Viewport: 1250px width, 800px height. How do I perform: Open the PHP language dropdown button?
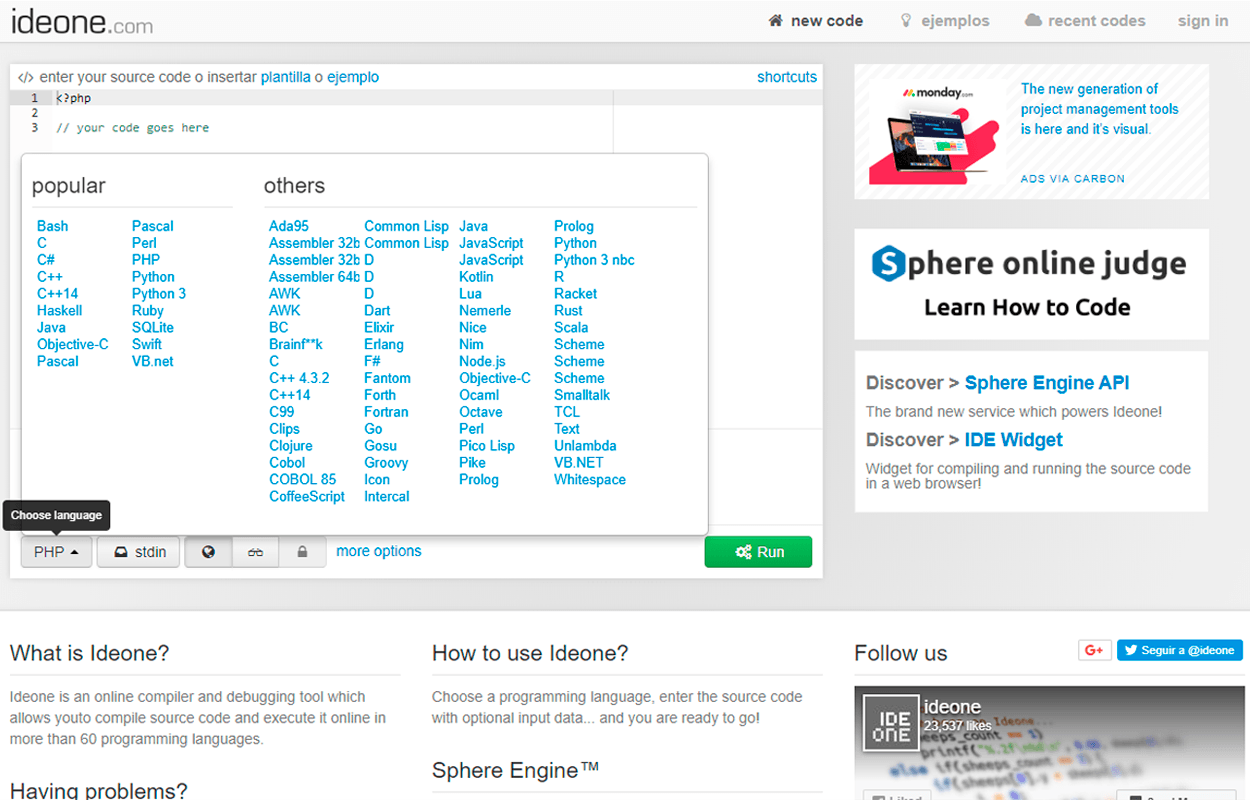point(56,552)
